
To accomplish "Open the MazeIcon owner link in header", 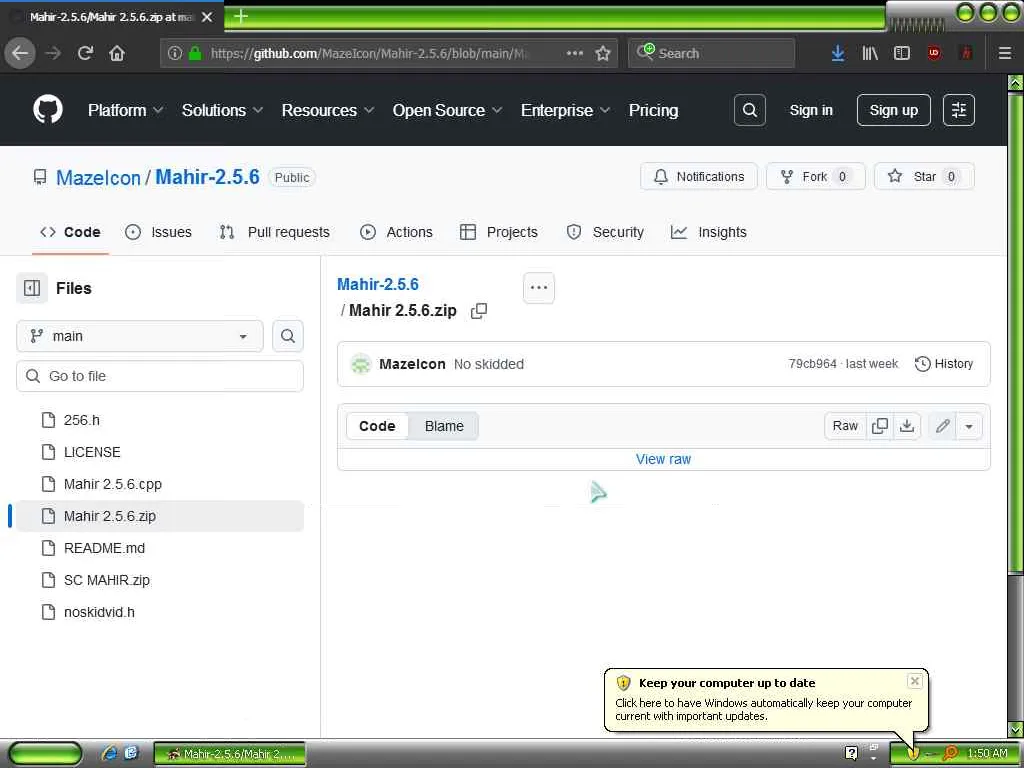I will coord(98,178).
